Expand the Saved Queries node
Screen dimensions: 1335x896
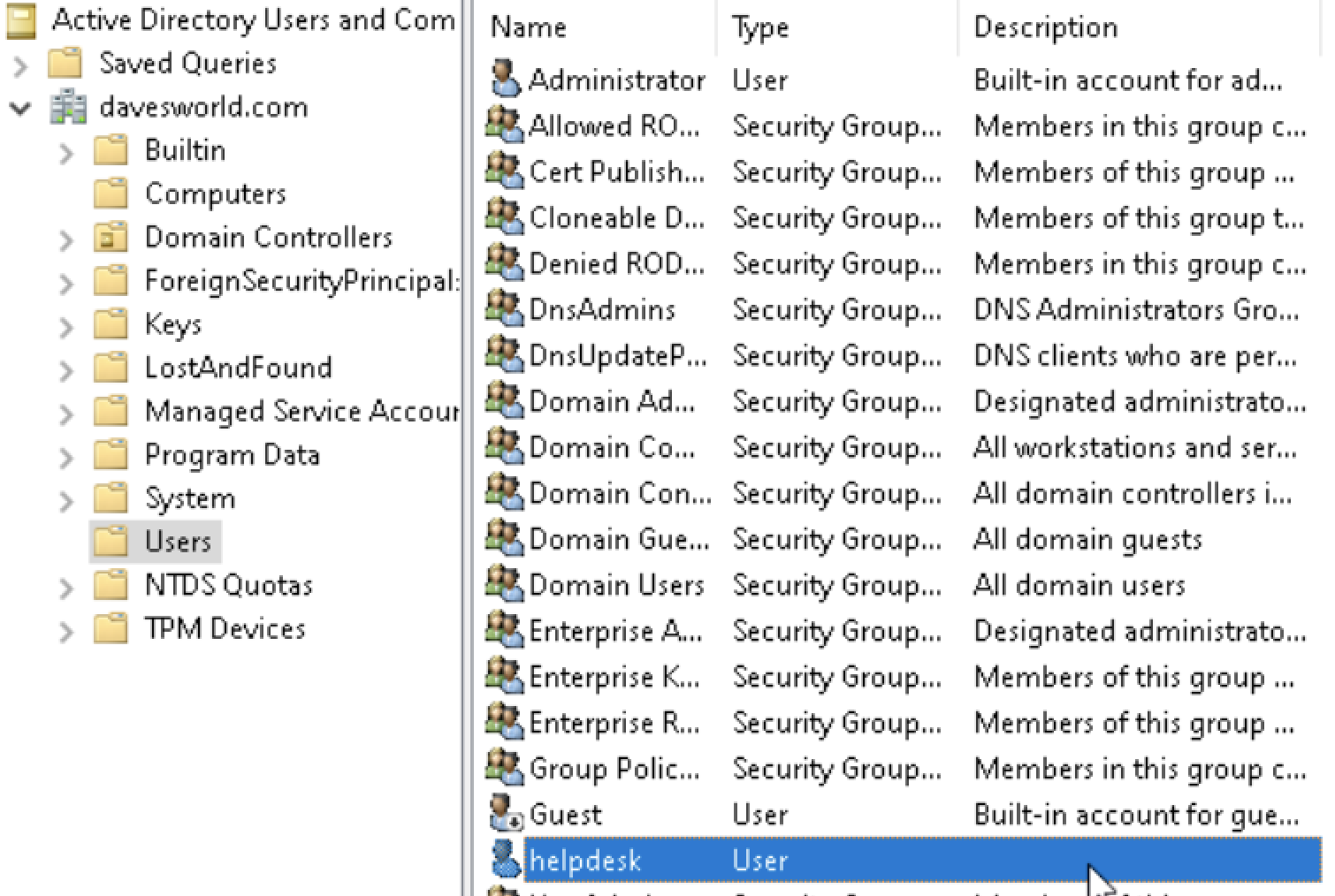[x=20, y=65]
